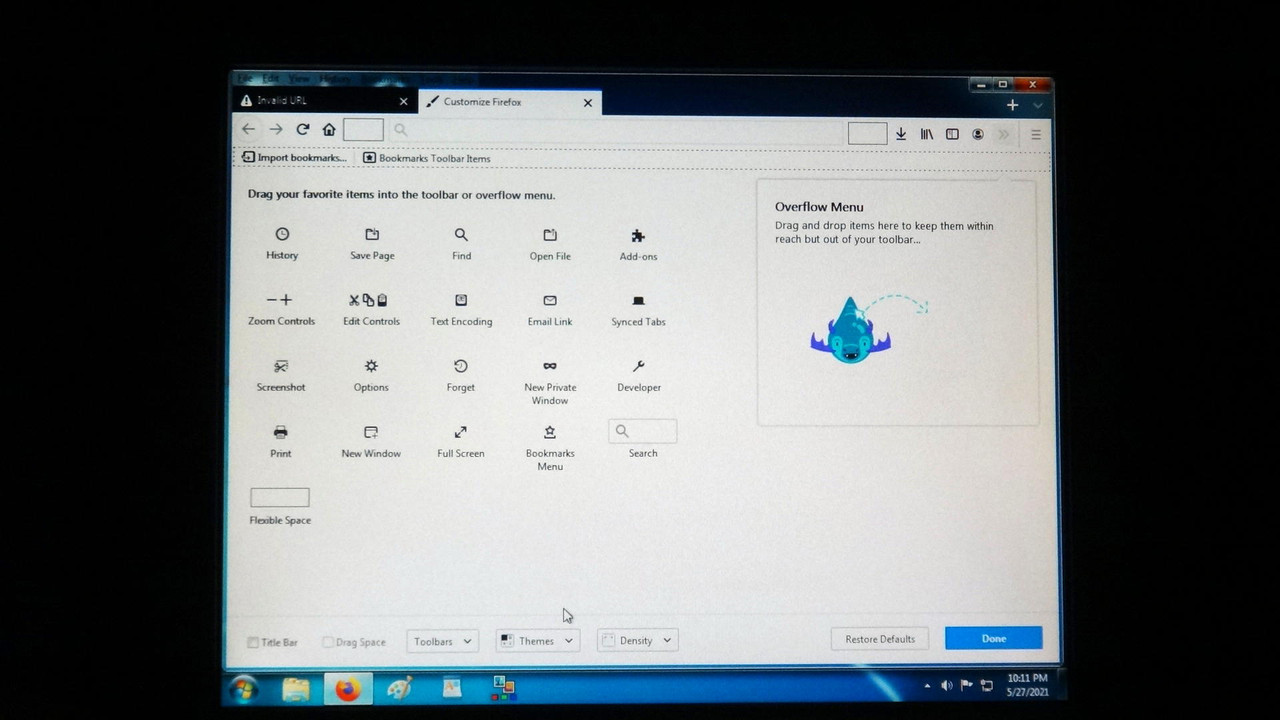This screenshot has height=720, width=1280.
Task: Click the blue Done button
Action: (994, 638)
